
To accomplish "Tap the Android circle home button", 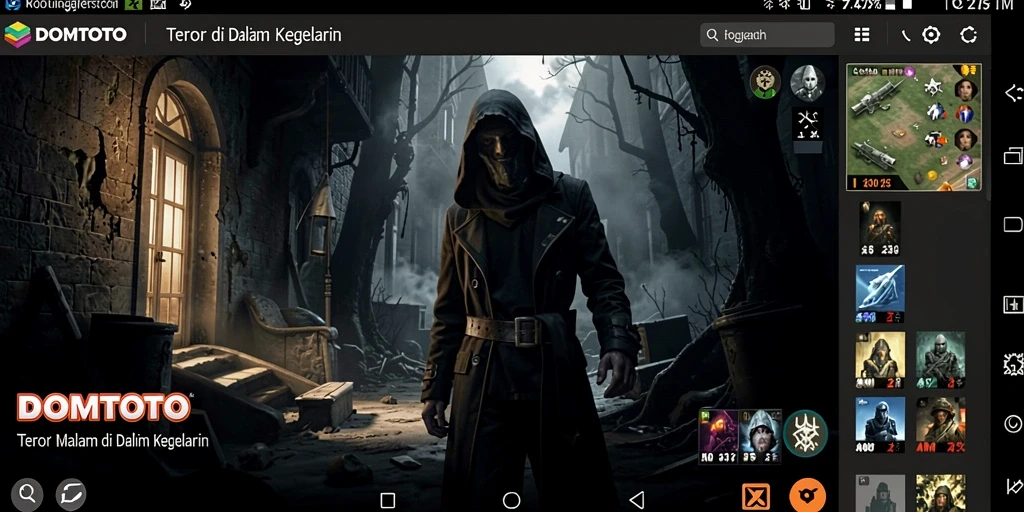I will pyautogui.click(x=511, y=500).
